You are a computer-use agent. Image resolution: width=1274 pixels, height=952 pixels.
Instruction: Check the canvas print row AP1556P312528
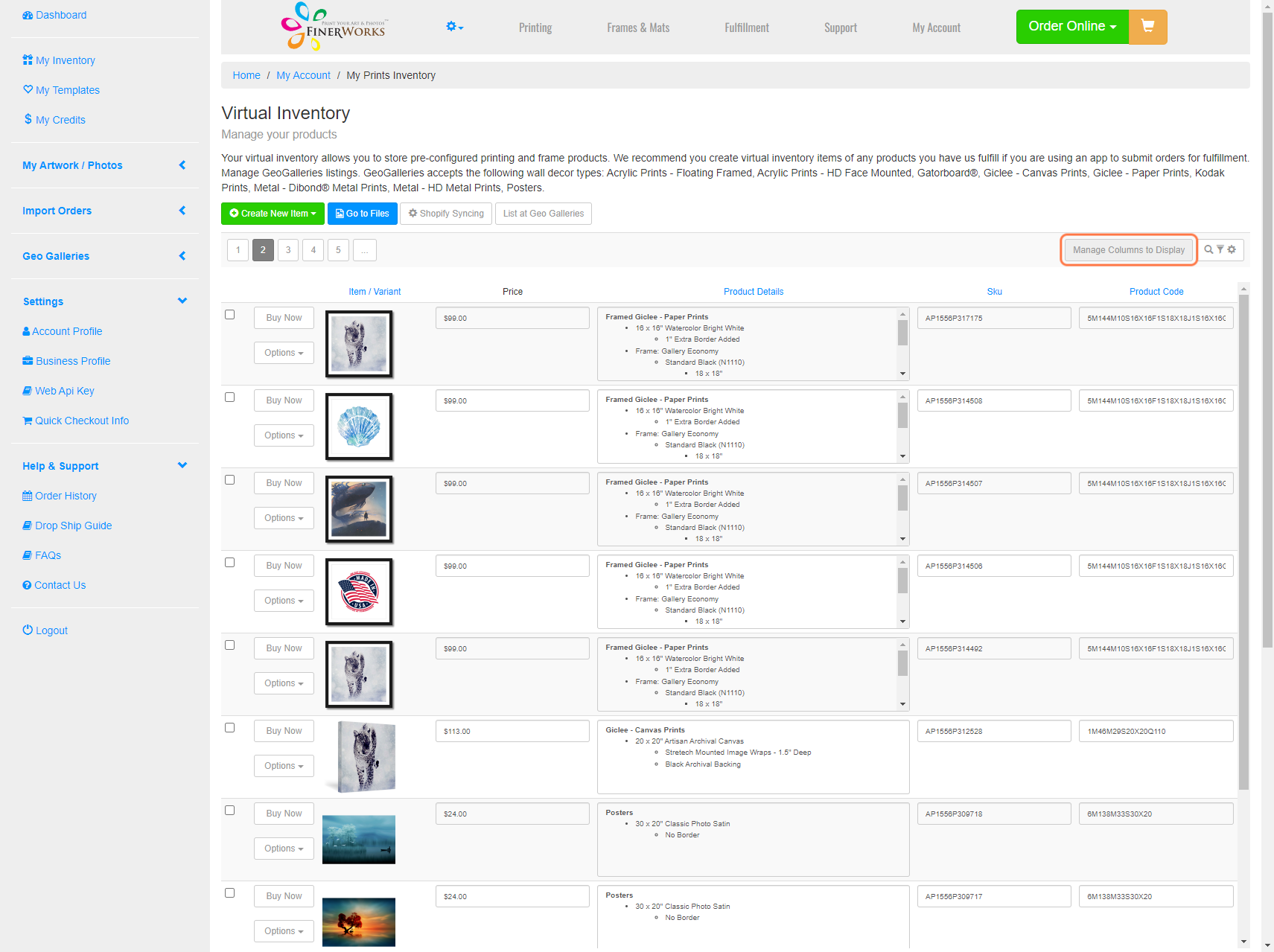coord(230,728)
